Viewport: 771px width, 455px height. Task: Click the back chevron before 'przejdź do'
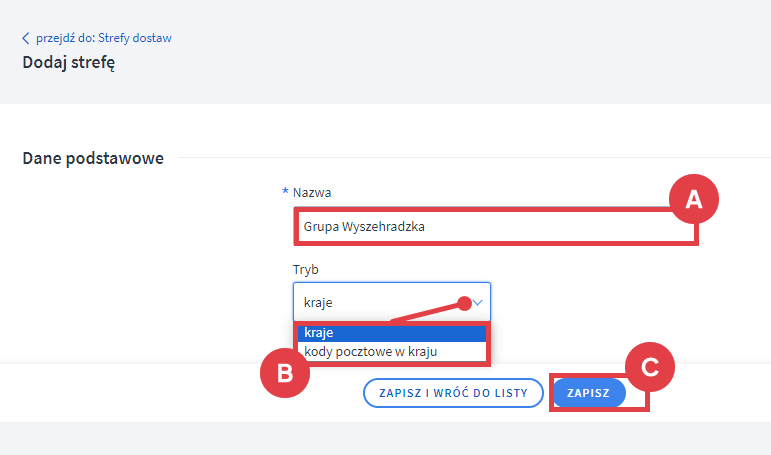pos(26,39)
